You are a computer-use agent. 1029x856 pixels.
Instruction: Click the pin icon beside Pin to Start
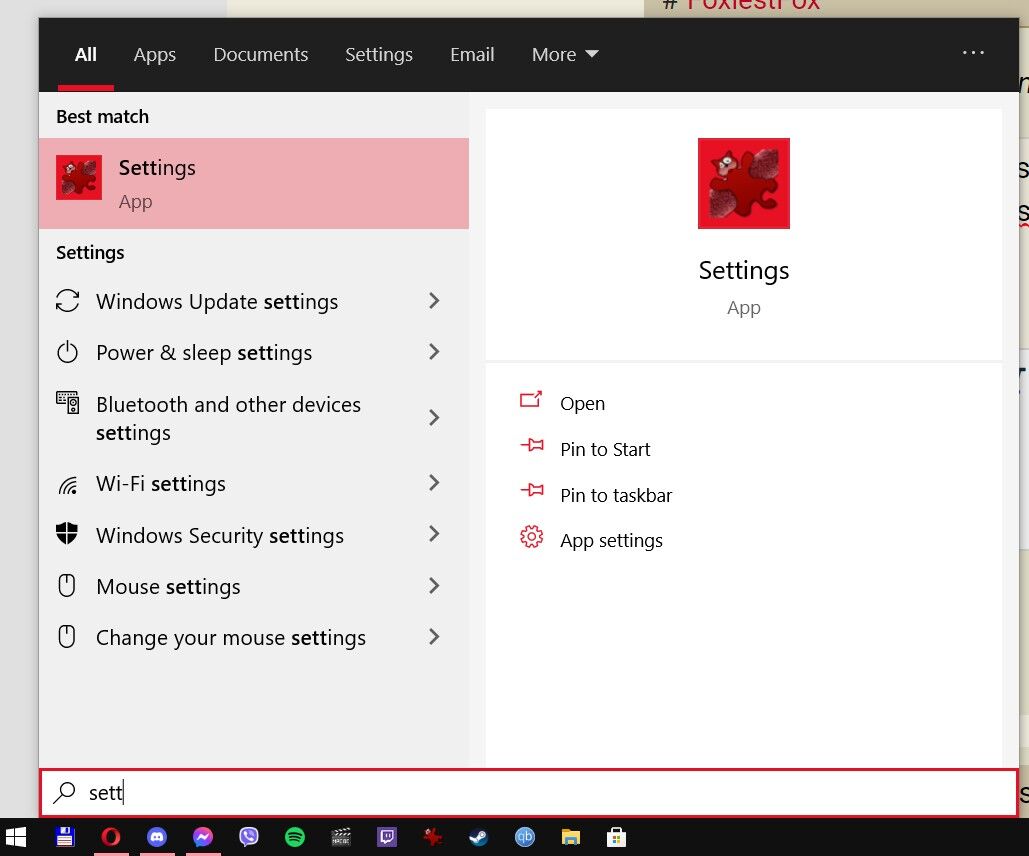(x=532, y=445)
